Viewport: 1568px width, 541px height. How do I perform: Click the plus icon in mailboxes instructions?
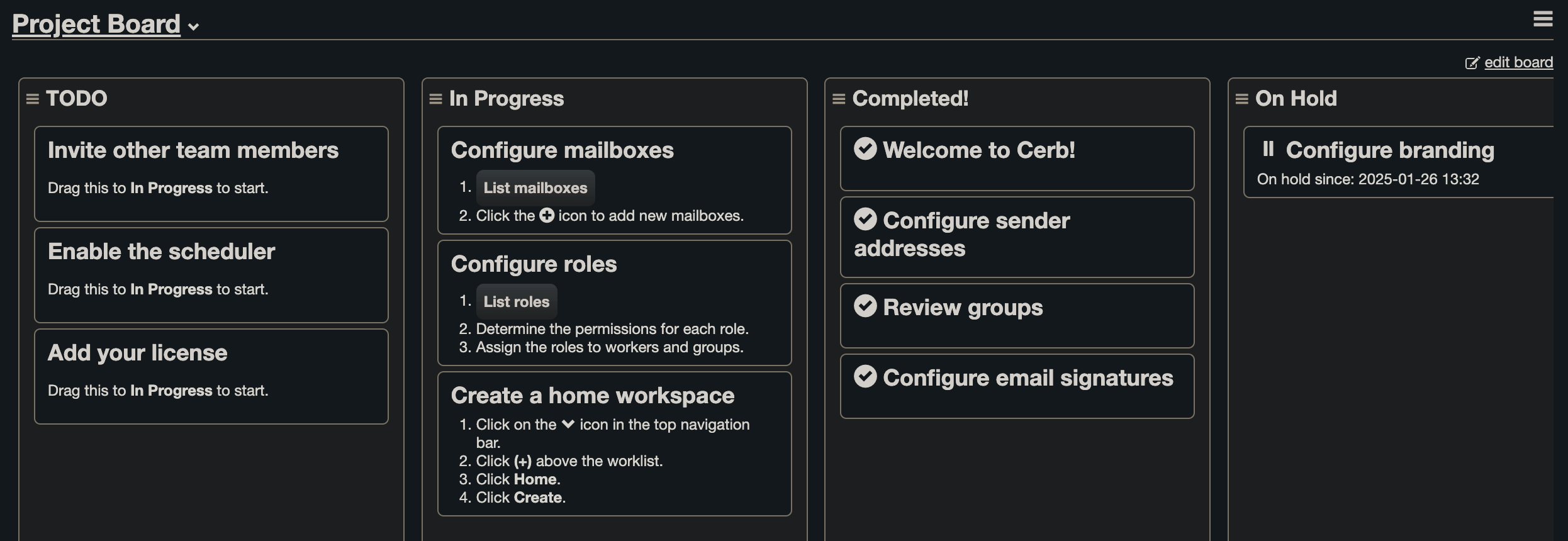pyautogui.click(x=547, y=215)
